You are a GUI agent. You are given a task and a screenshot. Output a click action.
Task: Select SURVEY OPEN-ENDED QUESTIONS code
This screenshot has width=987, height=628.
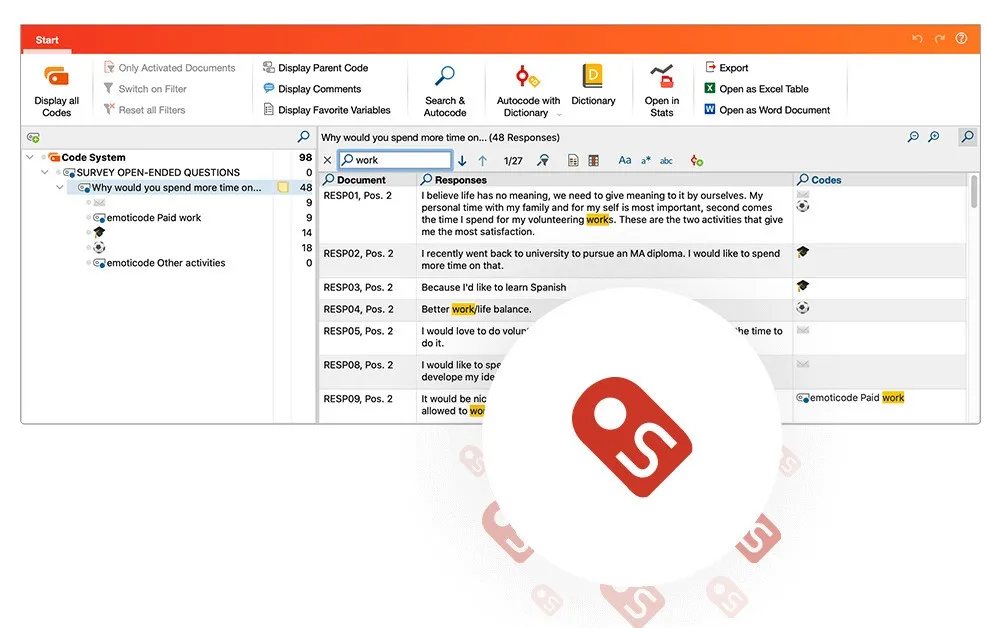click(158, 172)
